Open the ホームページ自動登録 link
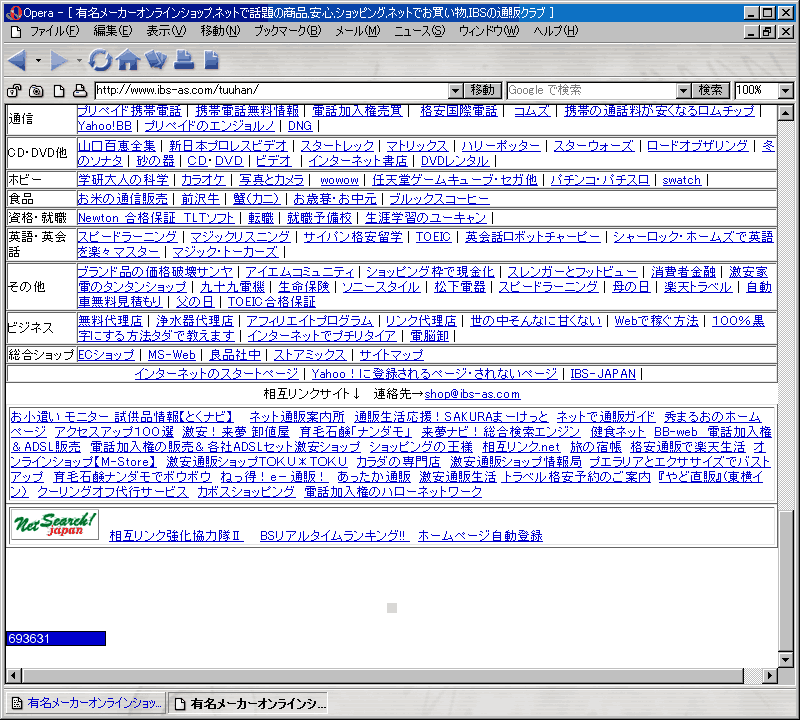800x720 pixels. tap(480, 536)
